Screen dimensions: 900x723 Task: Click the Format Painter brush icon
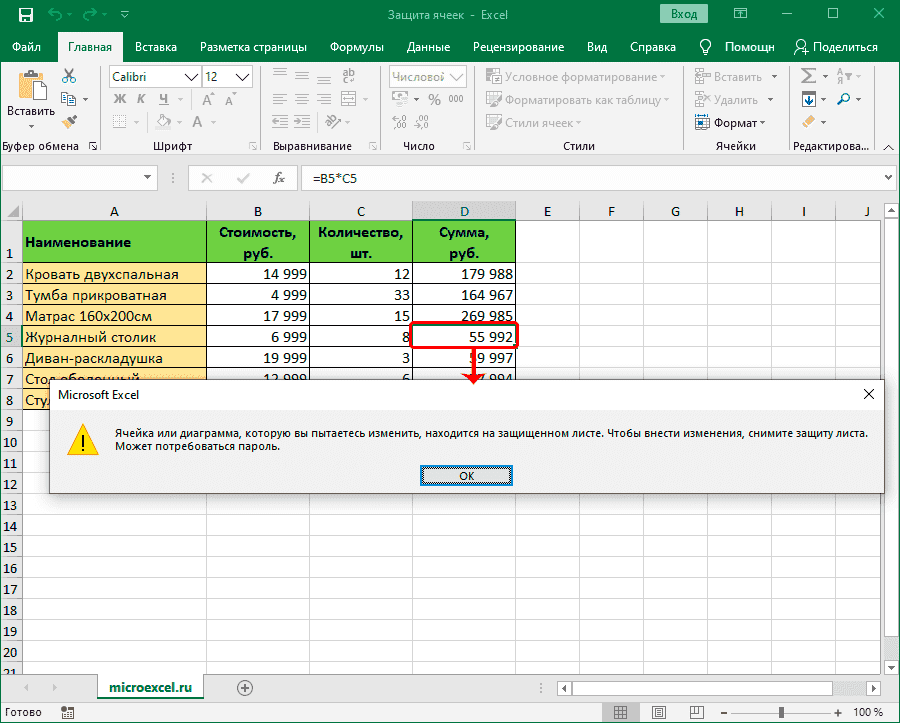pos(69,122)
